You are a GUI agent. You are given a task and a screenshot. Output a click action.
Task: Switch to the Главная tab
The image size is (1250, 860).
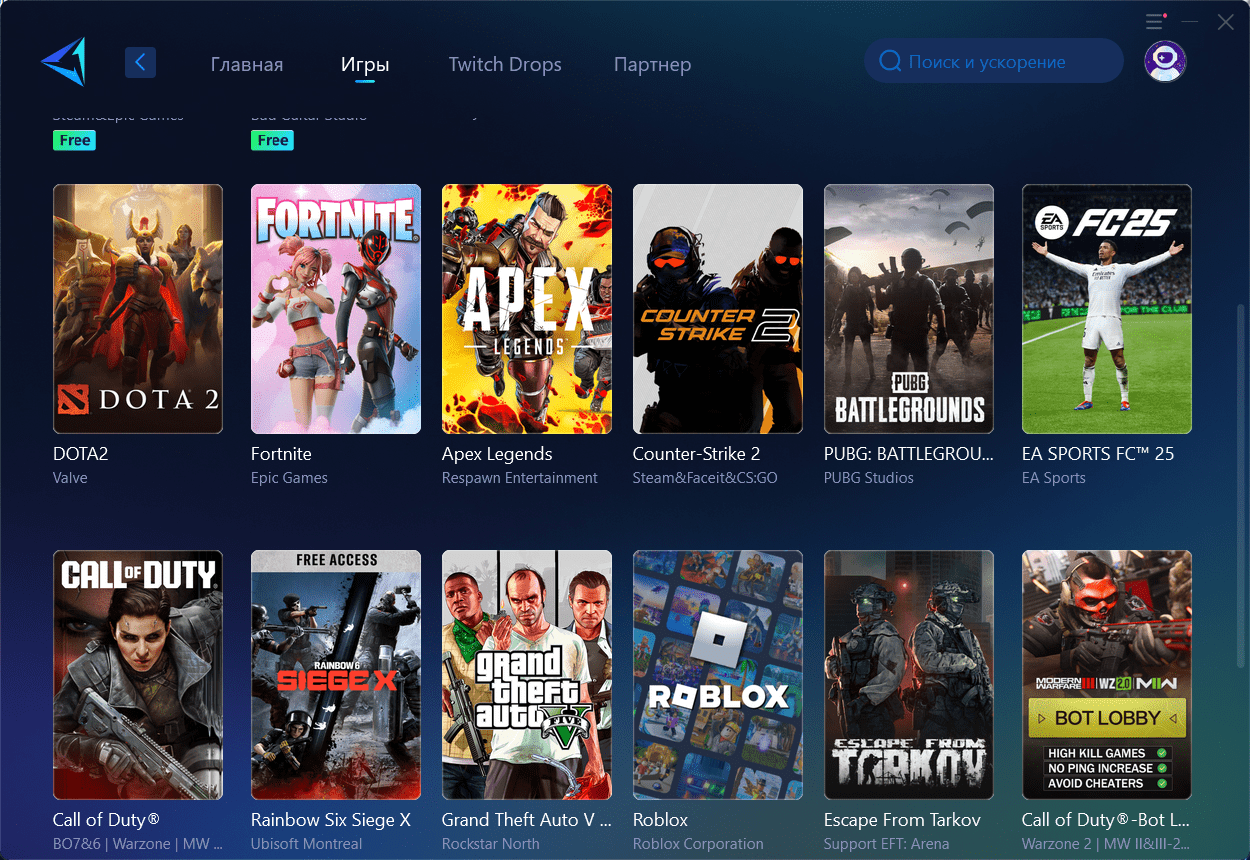(247, 65)
